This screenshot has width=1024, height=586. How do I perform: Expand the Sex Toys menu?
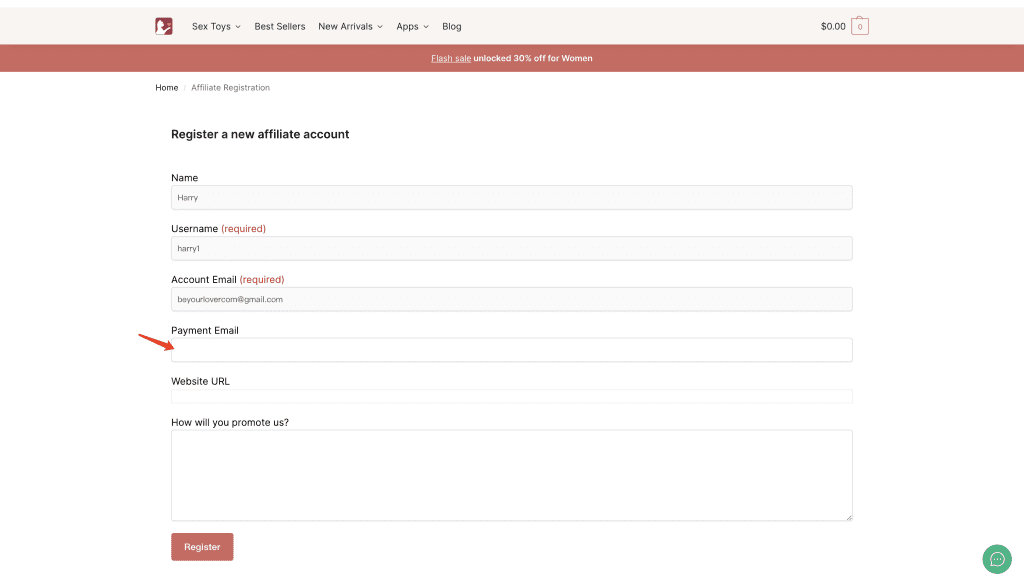(216, 27)
